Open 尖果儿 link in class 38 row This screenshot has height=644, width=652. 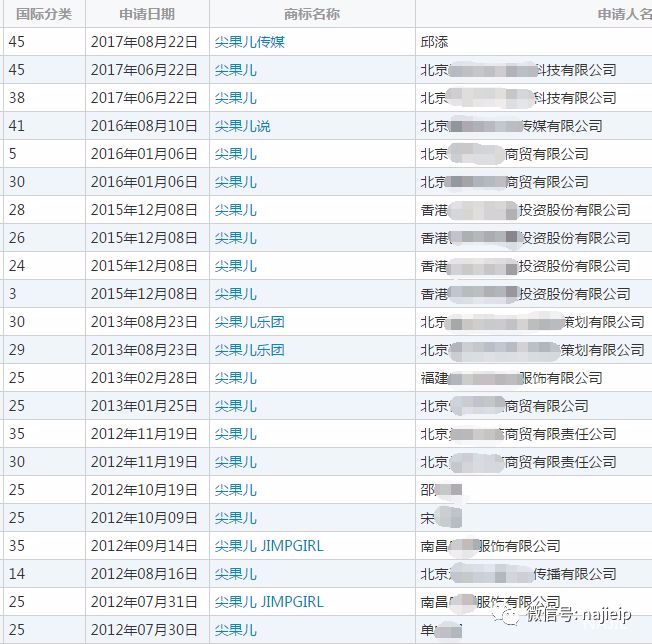click(x=235, y=98)
